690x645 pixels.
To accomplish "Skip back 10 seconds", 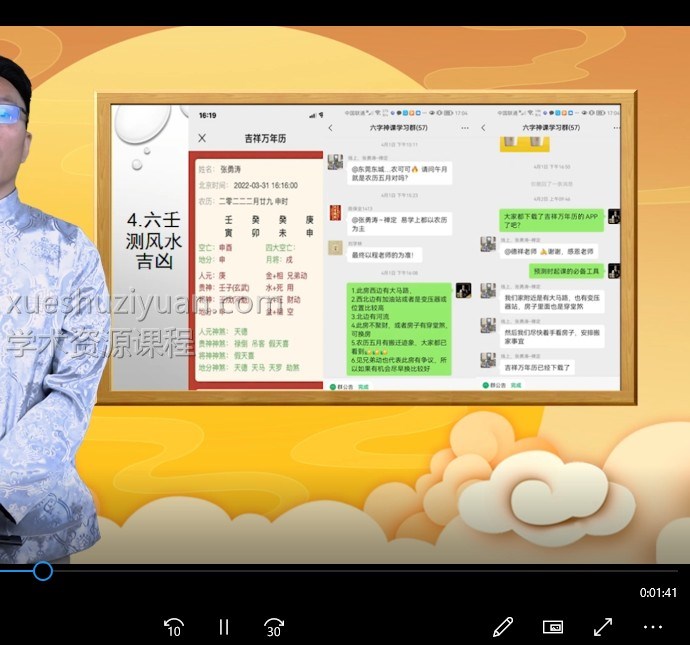I will point(174,627).
